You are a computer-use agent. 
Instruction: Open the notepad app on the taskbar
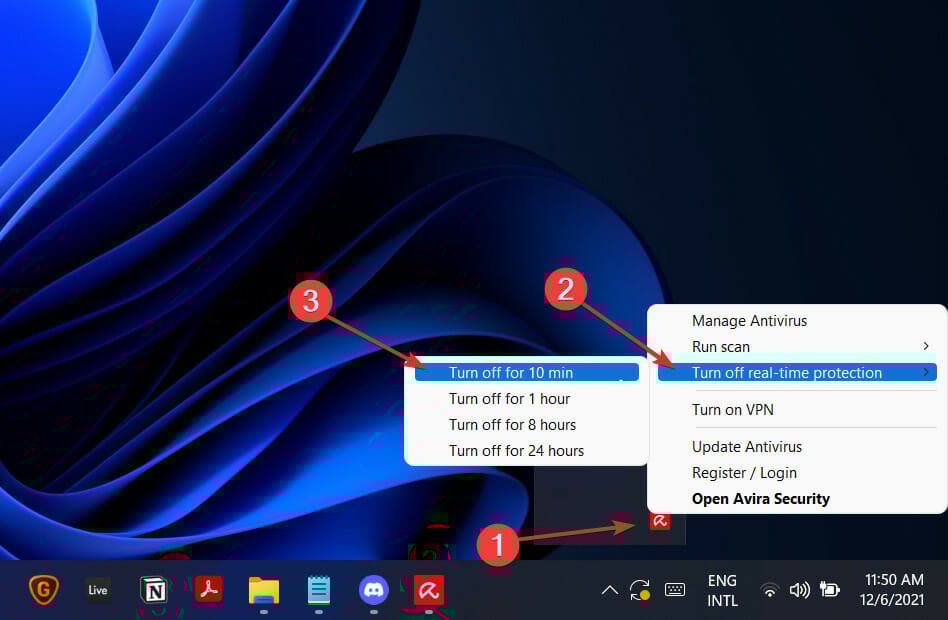[318, 590]
